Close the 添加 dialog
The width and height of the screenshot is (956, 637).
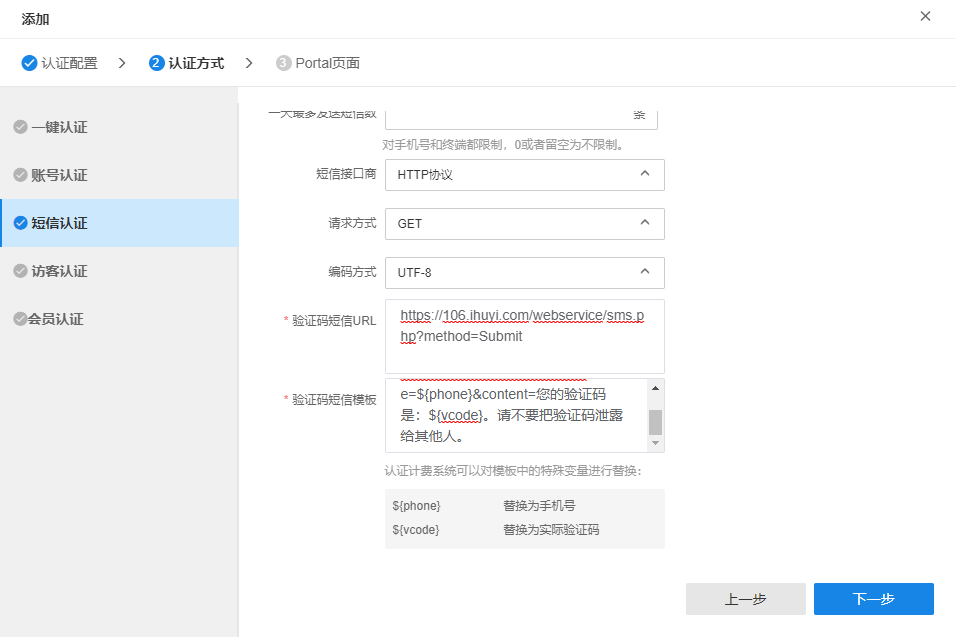point(925,16)
